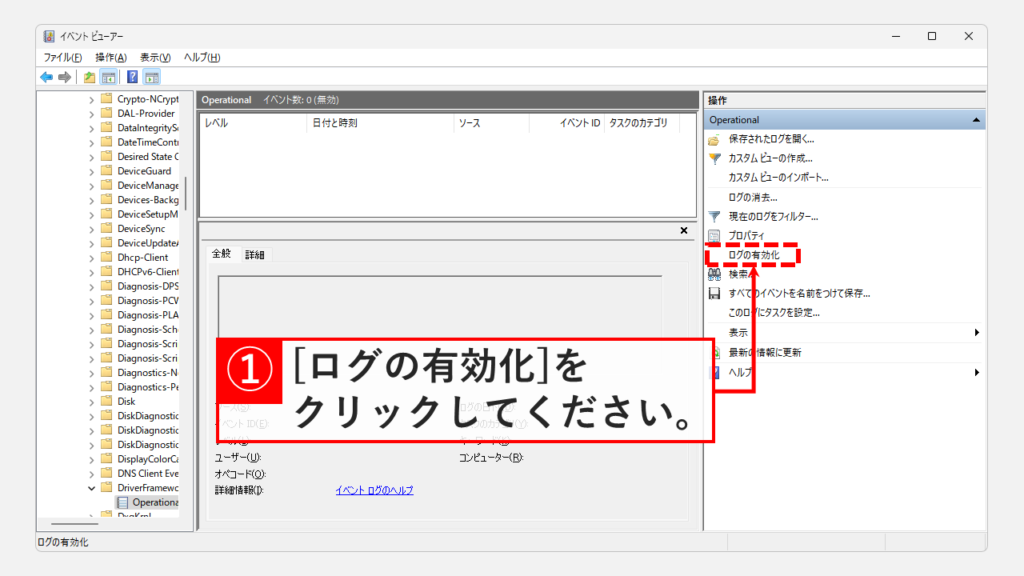Click the イベント ログのヘルプ link
The image size is (1024, 576).
click(x=374, y=490)
